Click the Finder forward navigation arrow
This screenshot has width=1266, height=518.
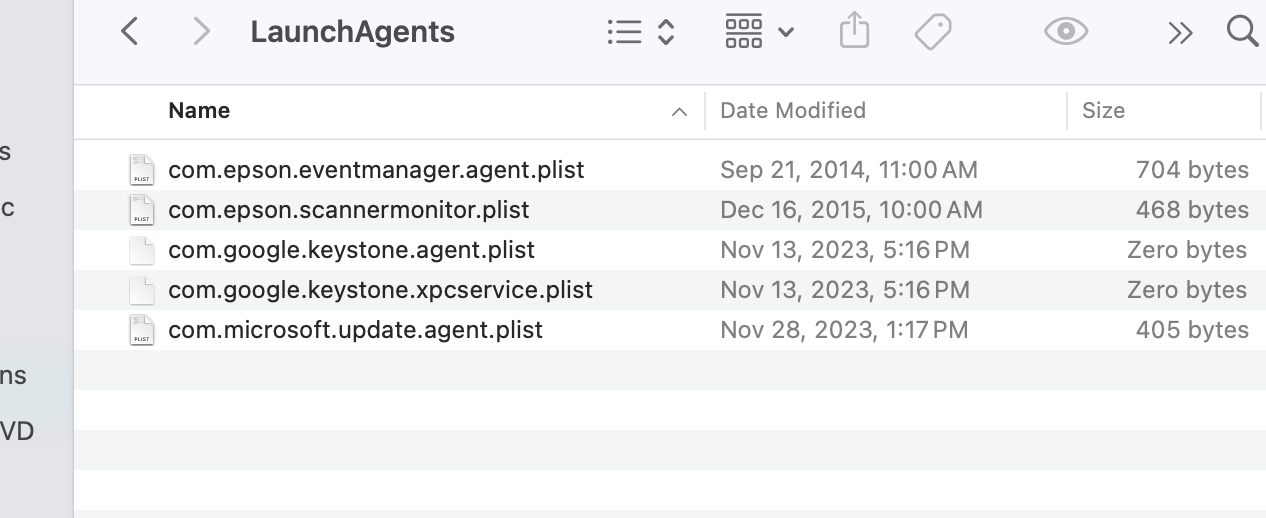[201, 32]
